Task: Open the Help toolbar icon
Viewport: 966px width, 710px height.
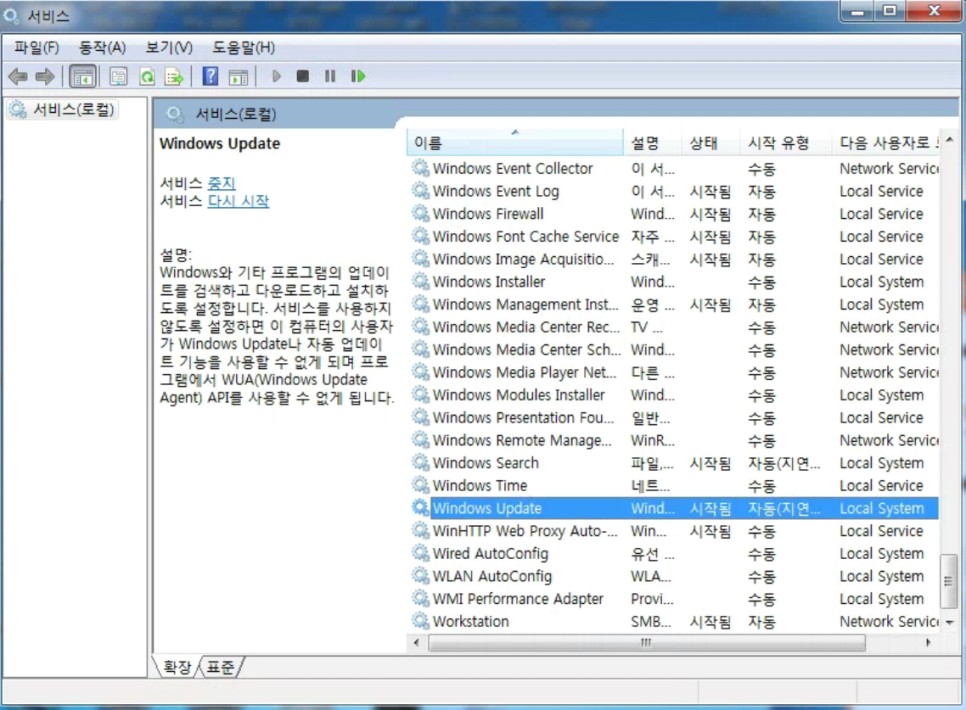Action: (x=210, y=76)
